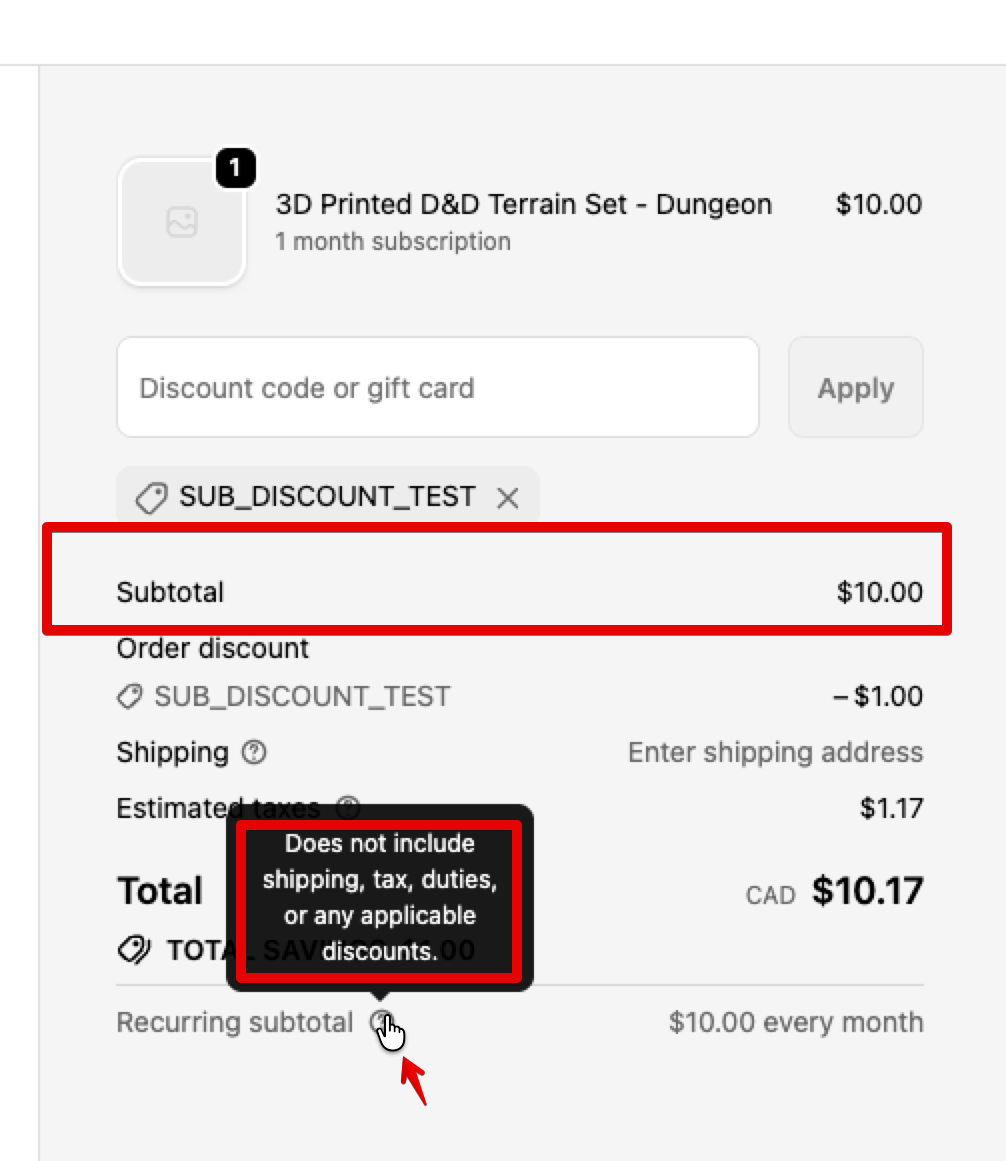Click the 3D Printed D&D Terrain Set title
This screenshot has height=1161, width=1006.
pos(524,205)
